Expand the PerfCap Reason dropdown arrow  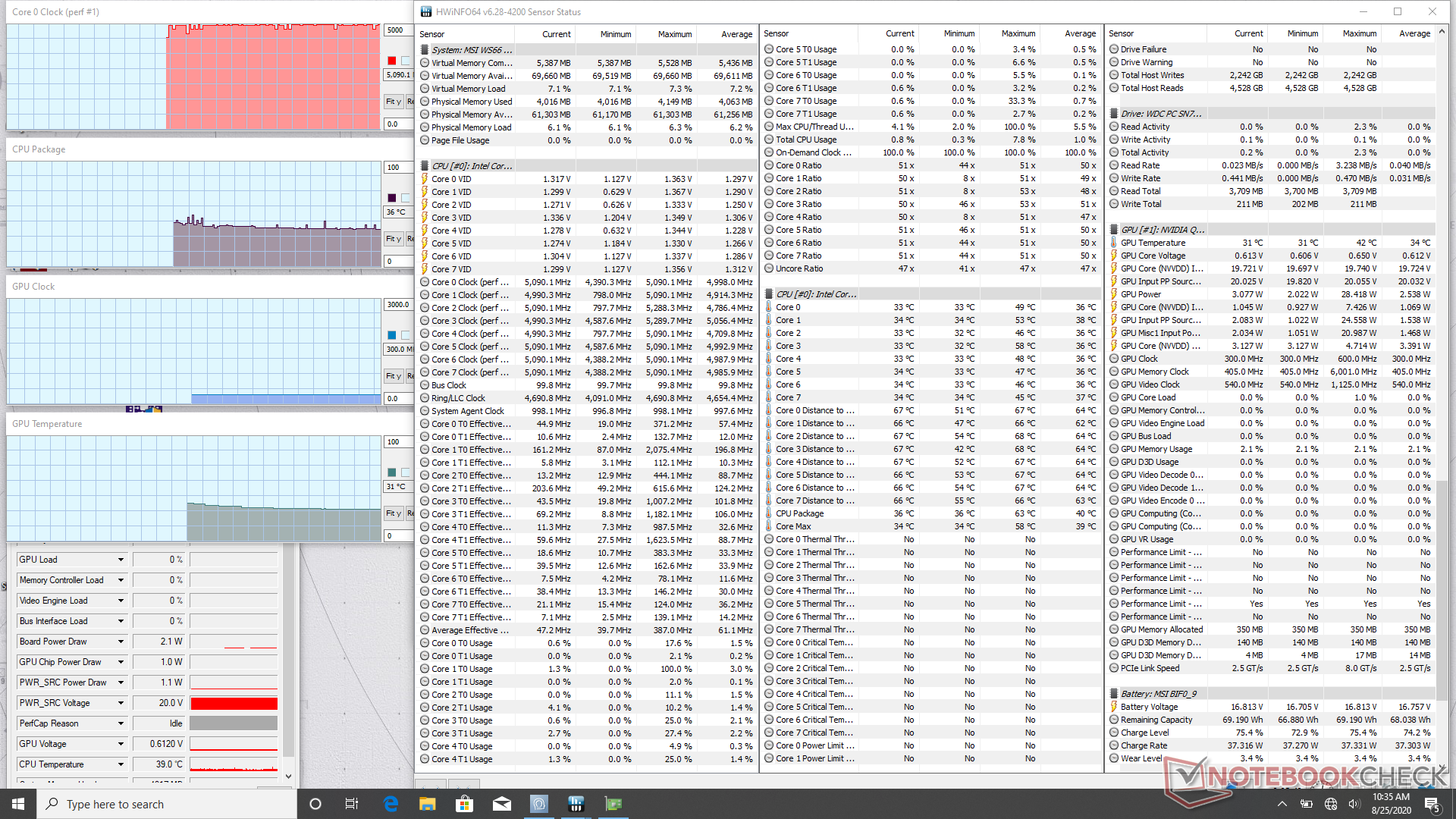pyautogui.click(x=121, y=723)
